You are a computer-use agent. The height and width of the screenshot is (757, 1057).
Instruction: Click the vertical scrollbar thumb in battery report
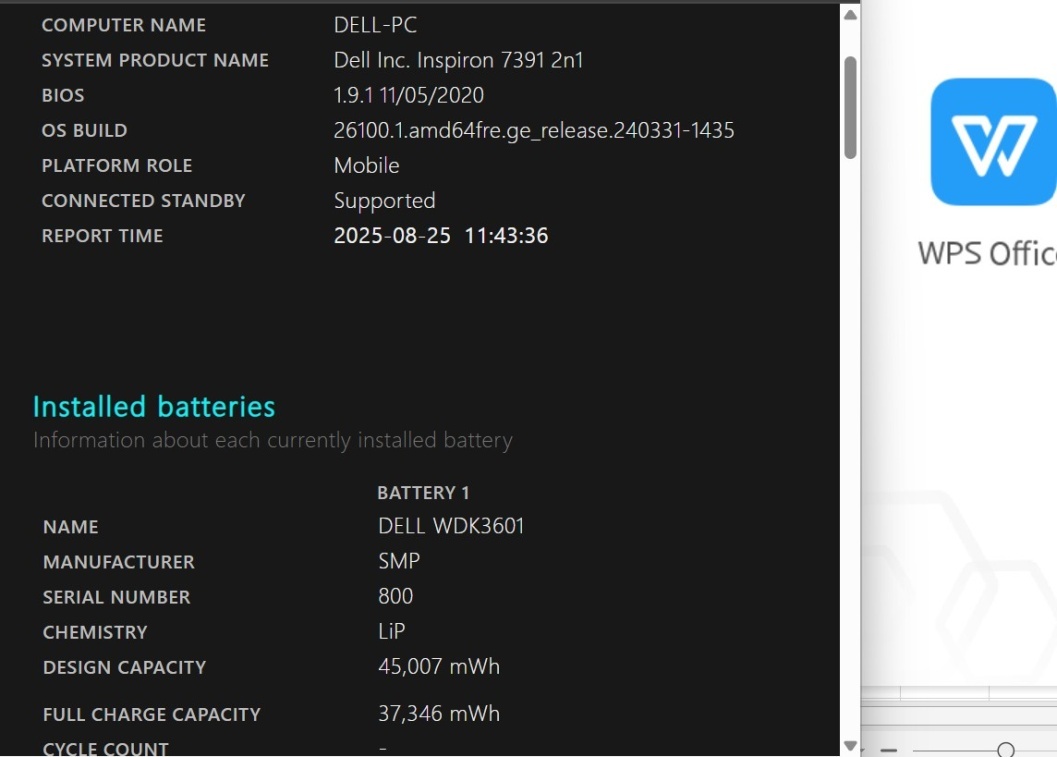(x=851, y=108)
